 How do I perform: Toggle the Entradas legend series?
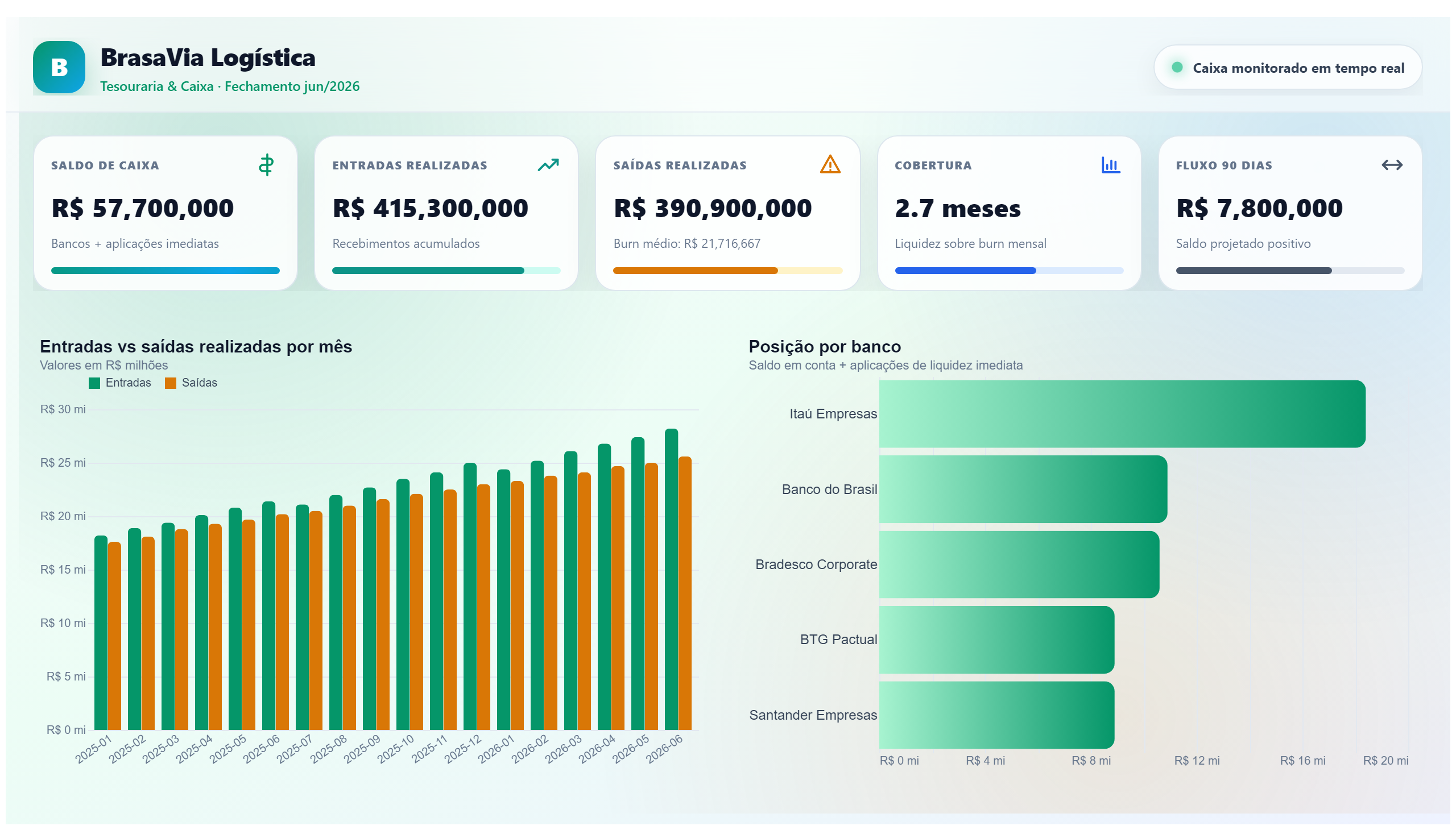(120, 383)
